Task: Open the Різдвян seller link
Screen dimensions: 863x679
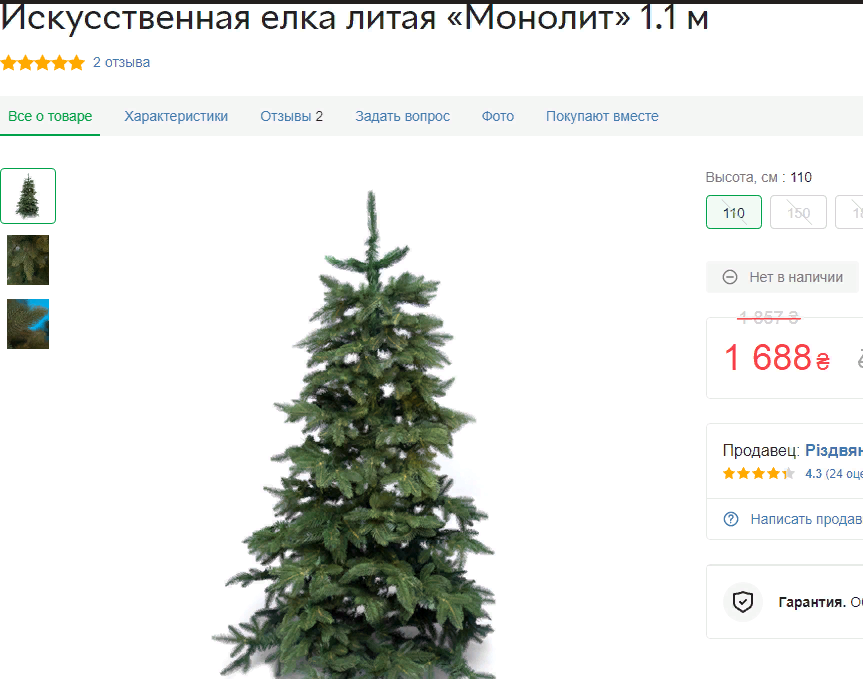Action: [x=834, y=450]
